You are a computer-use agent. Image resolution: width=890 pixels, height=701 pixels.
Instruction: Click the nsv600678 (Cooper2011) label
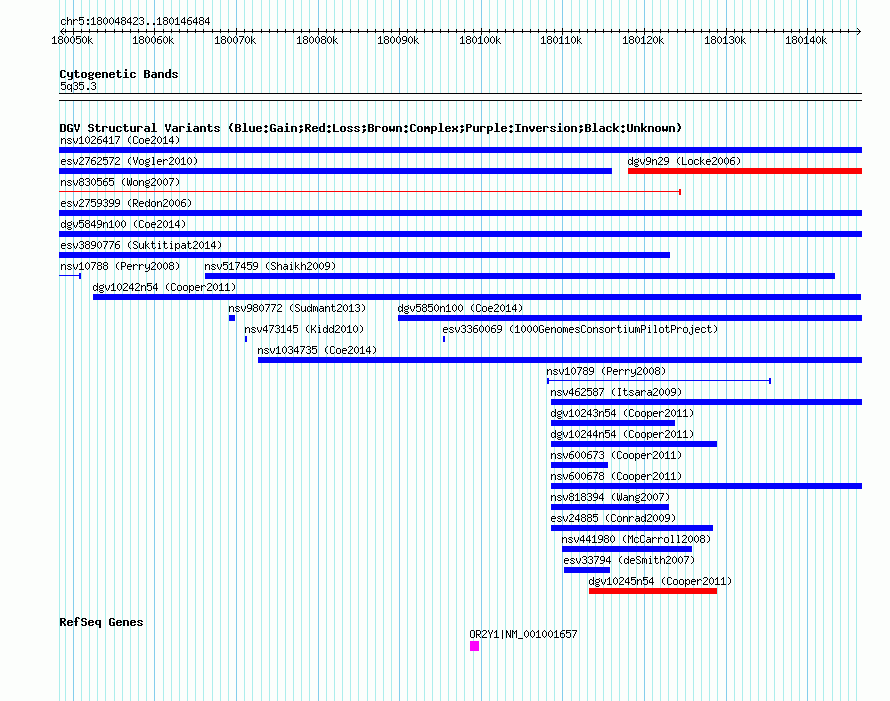pyautogui.click(x=616, y=476)
